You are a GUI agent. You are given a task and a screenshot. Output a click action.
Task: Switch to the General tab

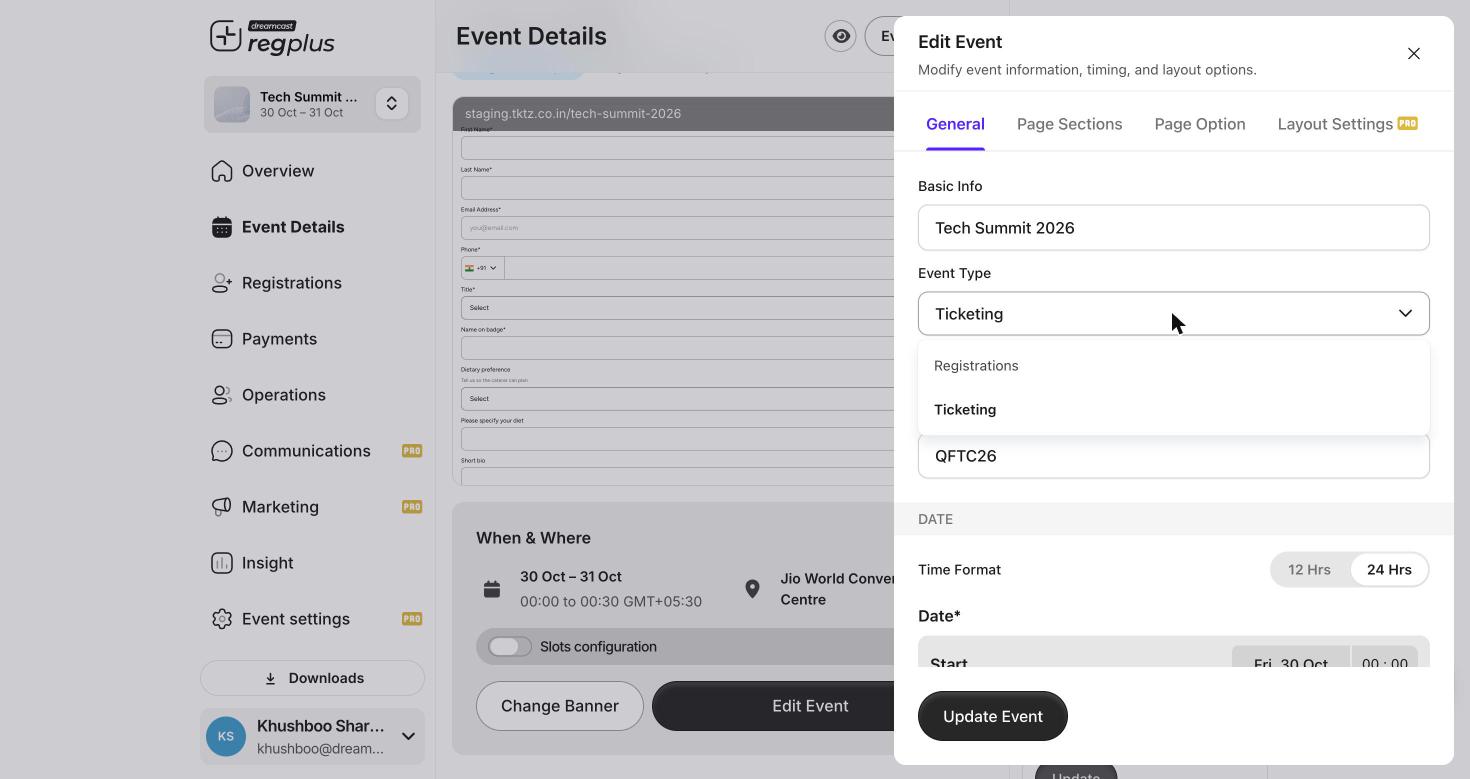point(955,124)
